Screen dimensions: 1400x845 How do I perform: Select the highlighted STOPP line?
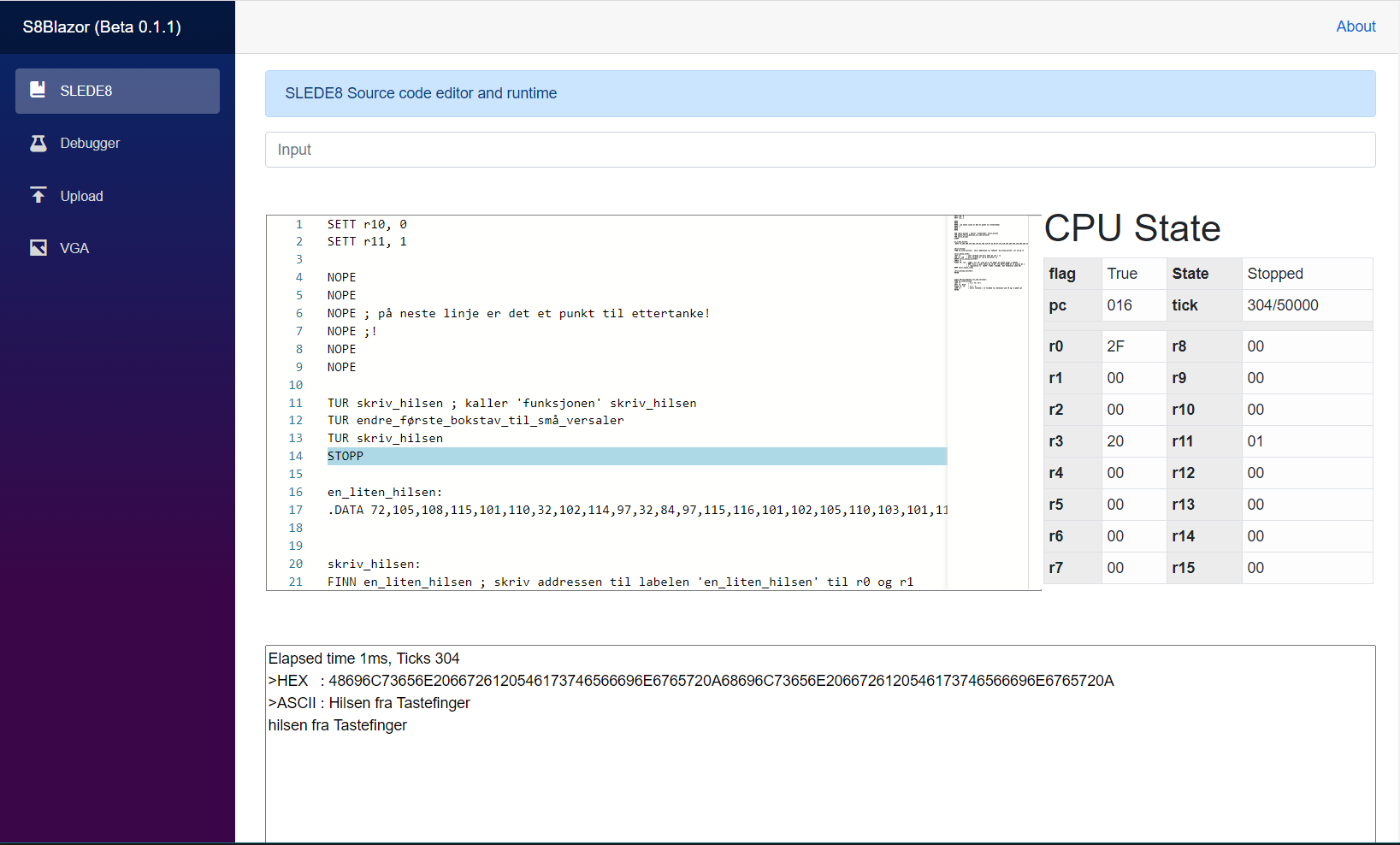[636, 456]
